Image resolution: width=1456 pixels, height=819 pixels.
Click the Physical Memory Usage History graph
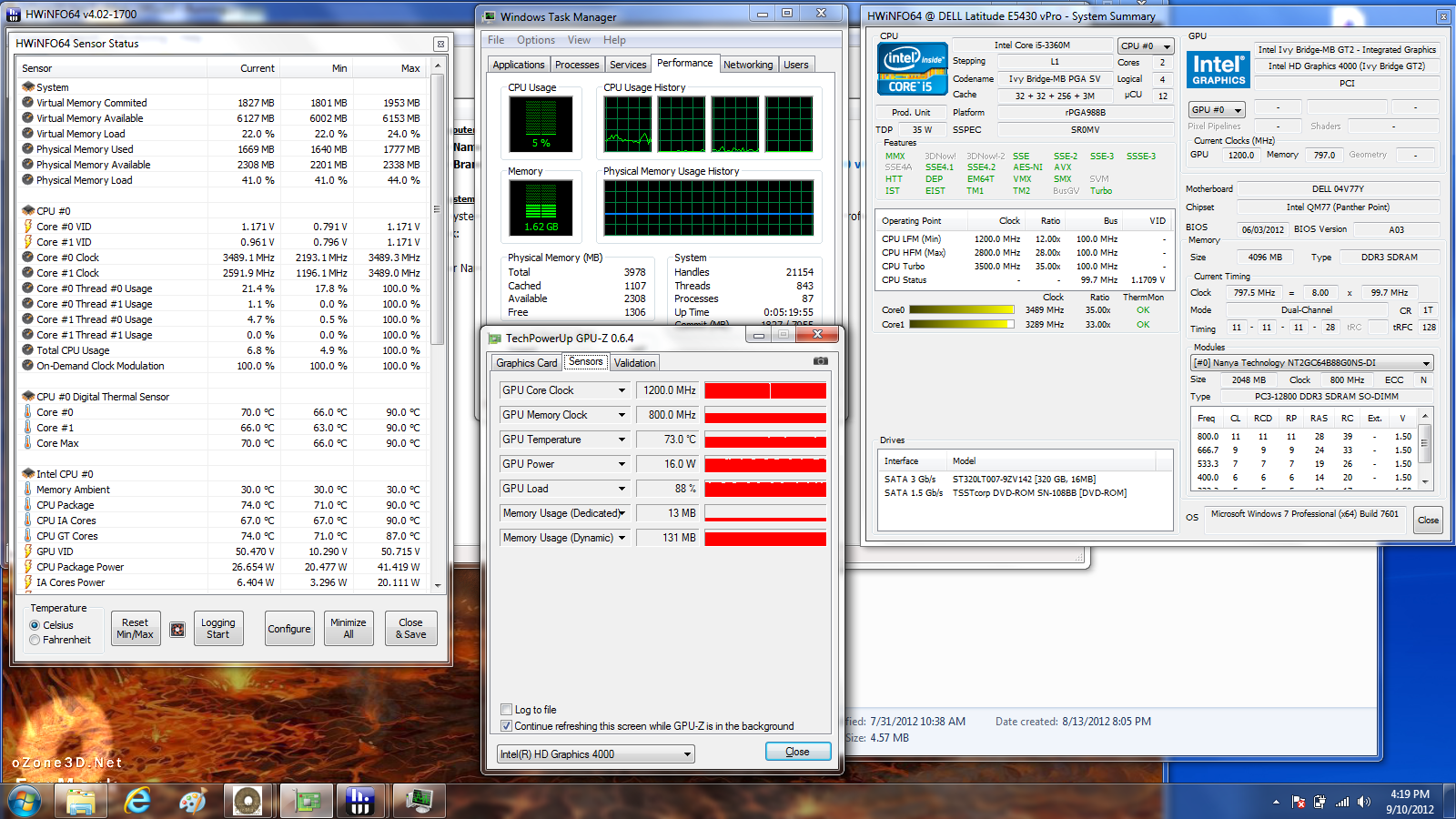click(x=708, y=208)
